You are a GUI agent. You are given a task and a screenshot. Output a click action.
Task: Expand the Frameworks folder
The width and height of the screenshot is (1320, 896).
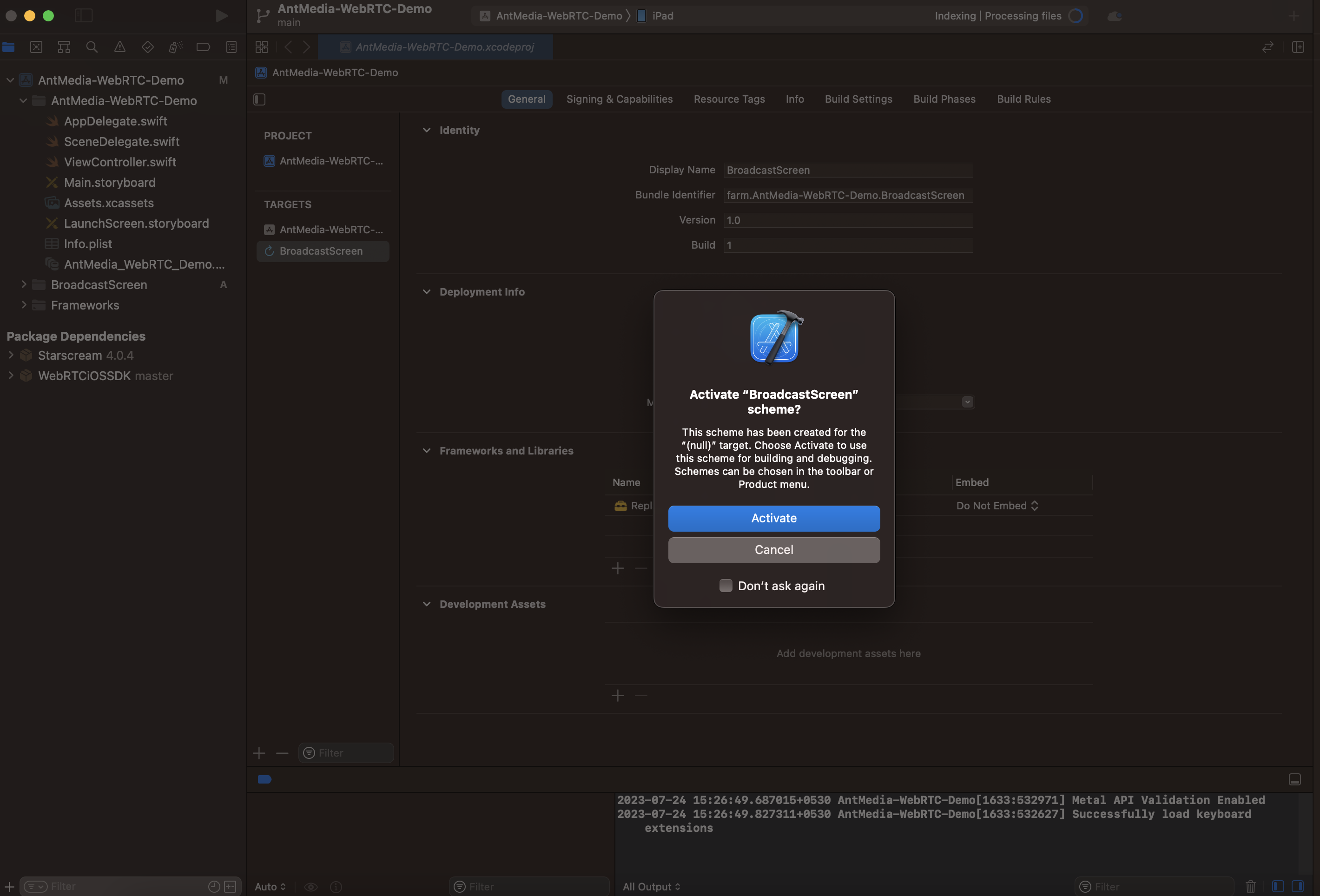point(23,305)
